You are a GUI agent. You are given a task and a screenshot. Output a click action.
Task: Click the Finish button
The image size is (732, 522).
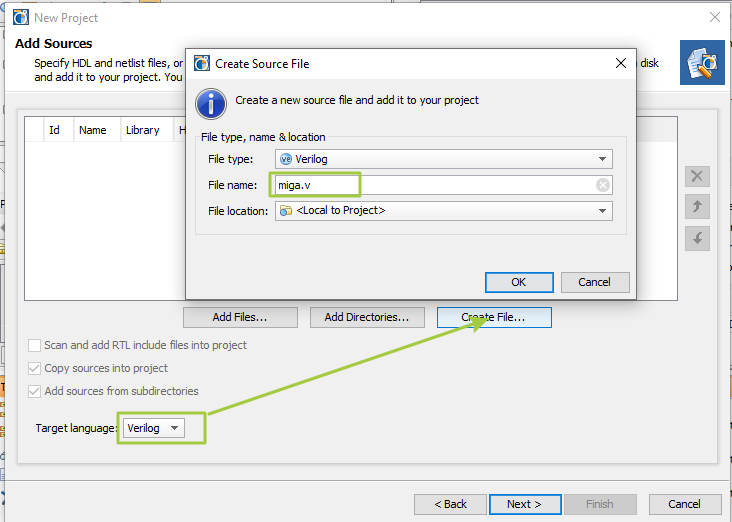[x=600, y=504]
